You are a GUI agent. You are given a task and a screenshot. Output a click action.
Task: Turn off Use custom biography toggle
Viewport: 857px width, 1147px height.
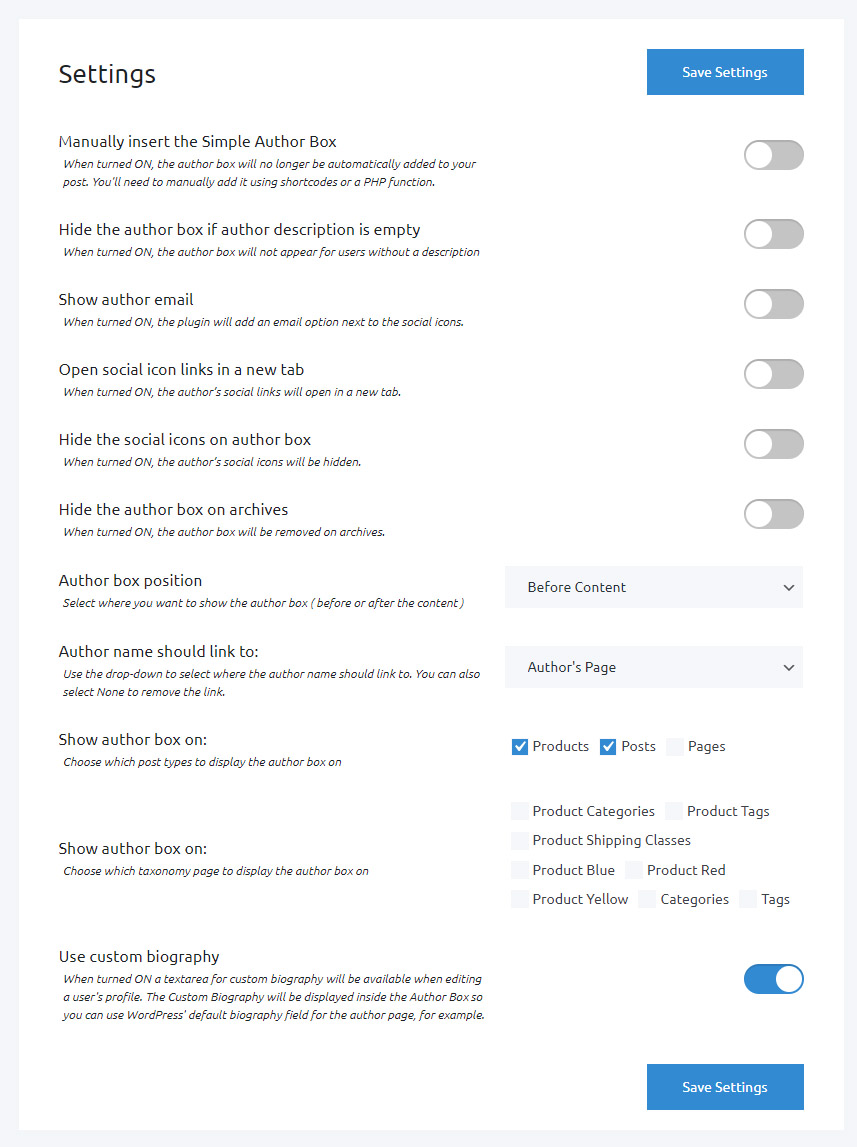coord(773,979)
